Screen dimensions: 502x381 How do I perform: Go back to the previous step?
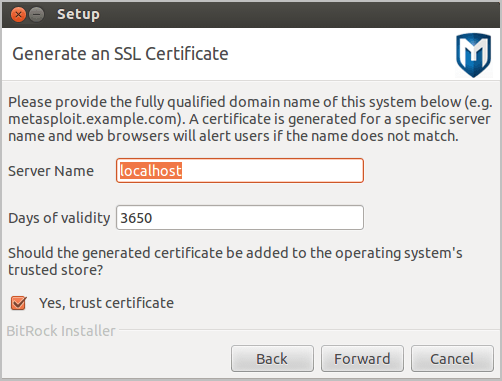pyautogui.click(x=272, y=359)
